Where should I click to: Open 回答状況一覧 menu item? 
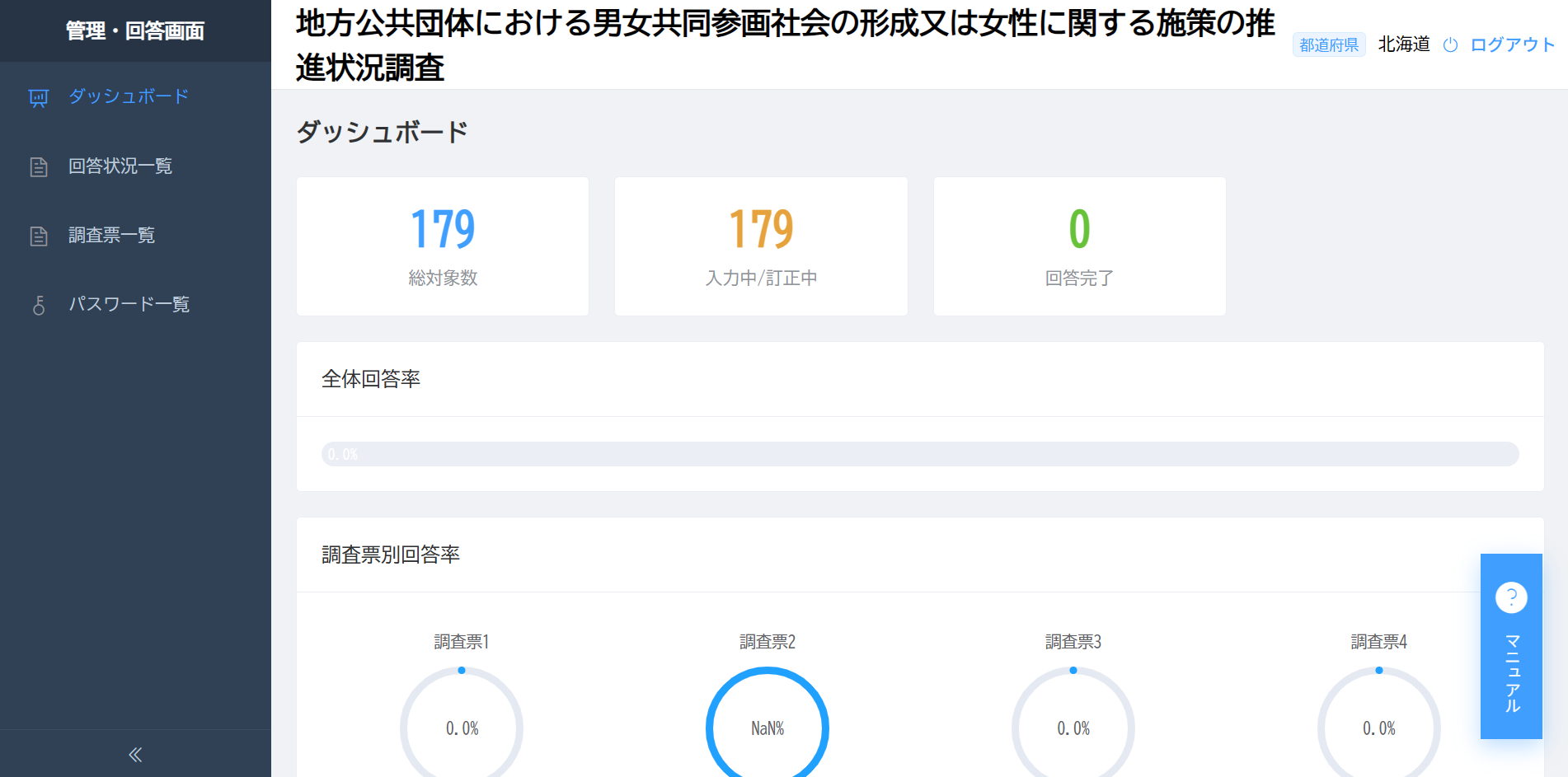(135, 166)
